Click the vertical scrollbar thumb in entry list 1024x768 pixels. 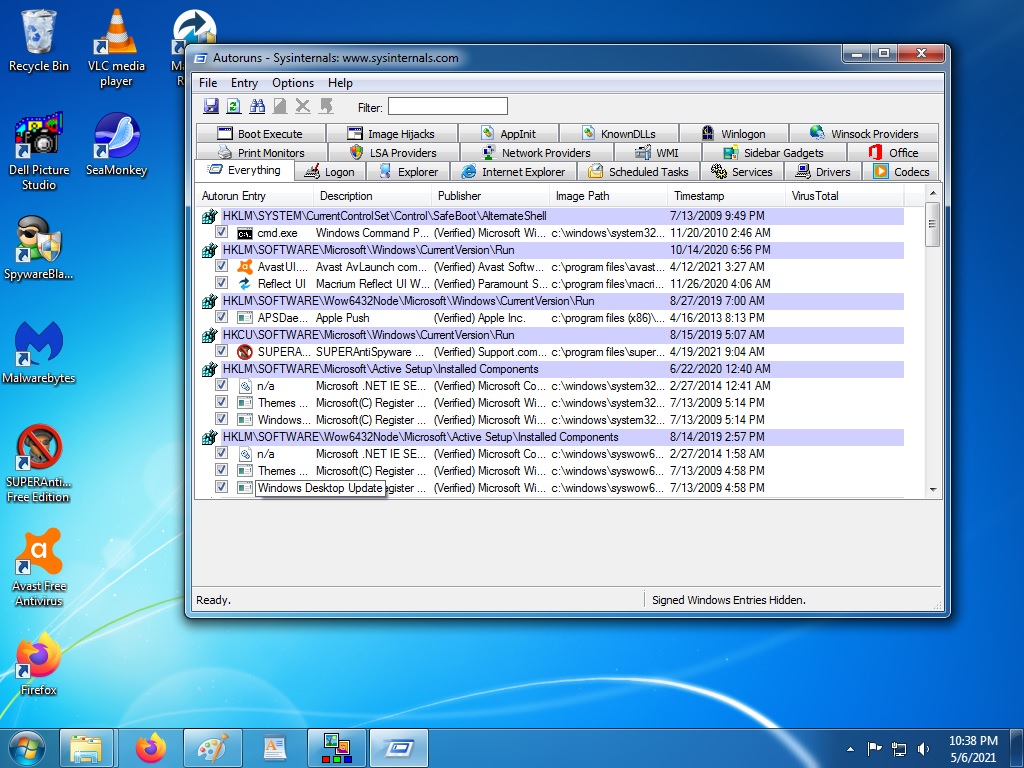pos(933,224)
